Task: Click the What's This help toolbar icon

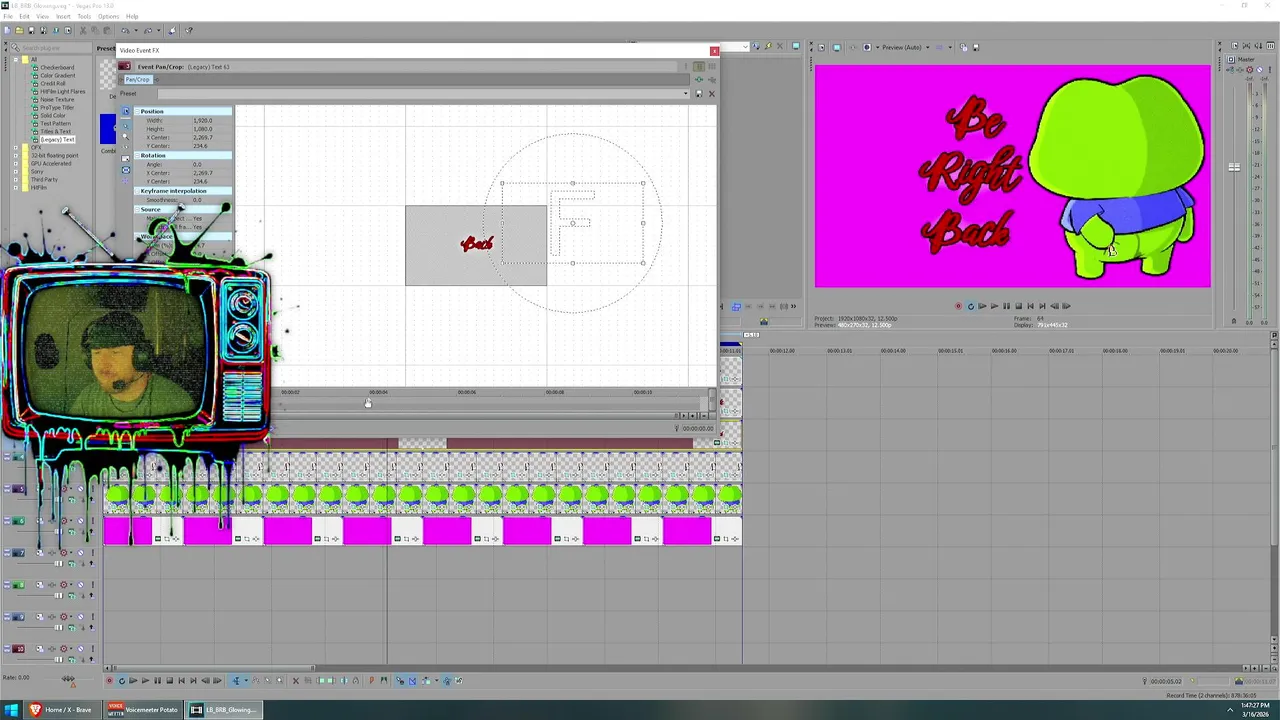Action: (188, 30)
